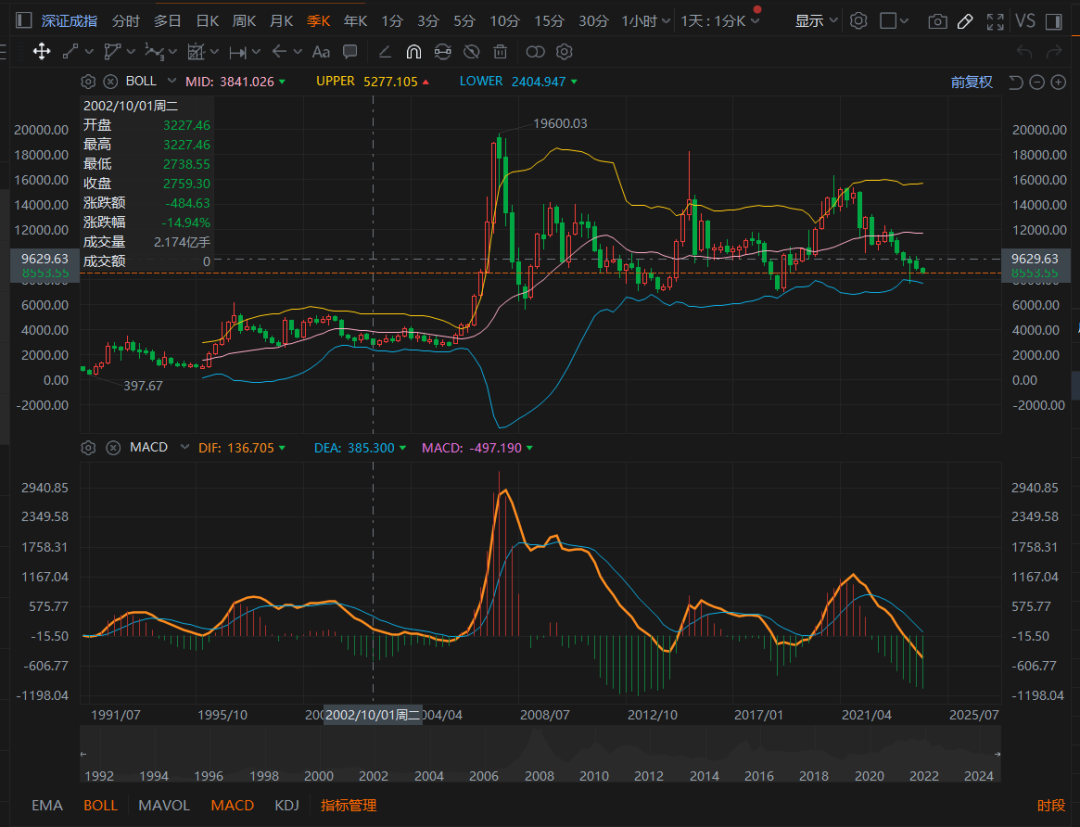Open the BOLL indicator dropdown arrow
The image size is (1080, 827).
point(171,81)
